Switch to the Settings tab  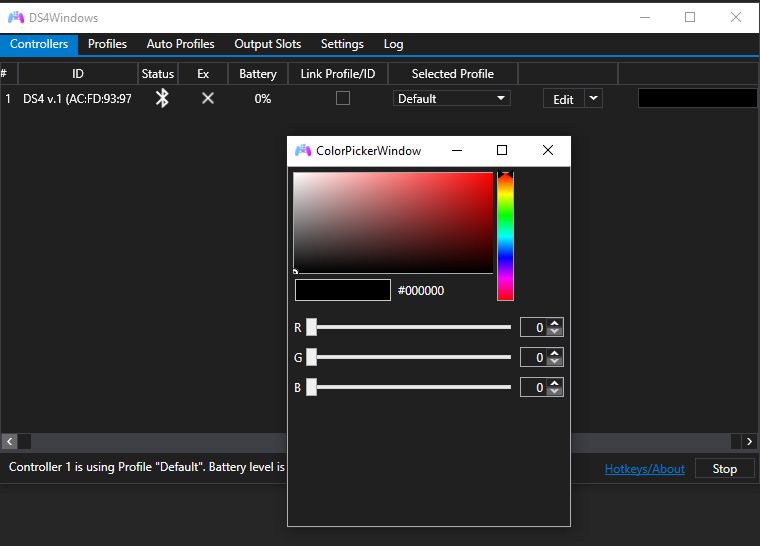click(x=342, y=44)
